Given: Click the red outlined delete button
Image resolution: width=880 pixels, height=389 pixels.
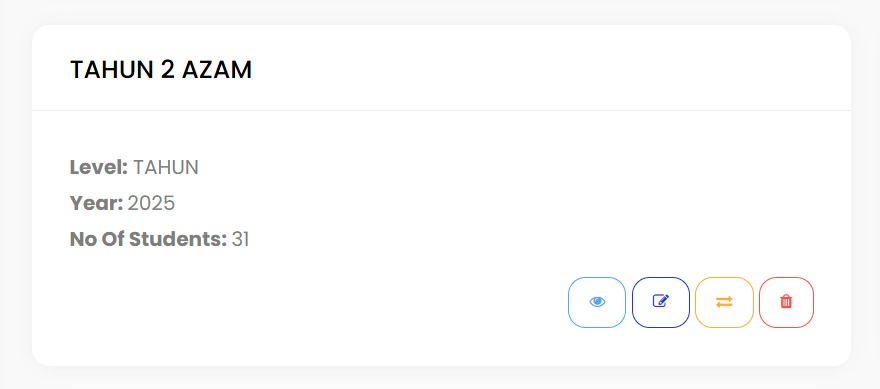Looking at the screenshot, I should pos(786,302).
